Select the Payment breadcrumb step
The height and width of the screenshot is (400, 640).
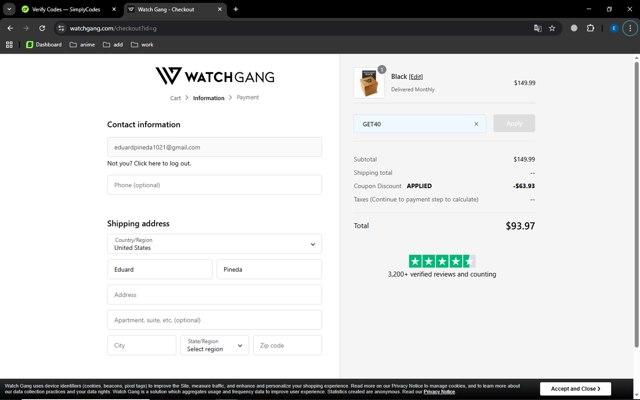coord(248,97)
